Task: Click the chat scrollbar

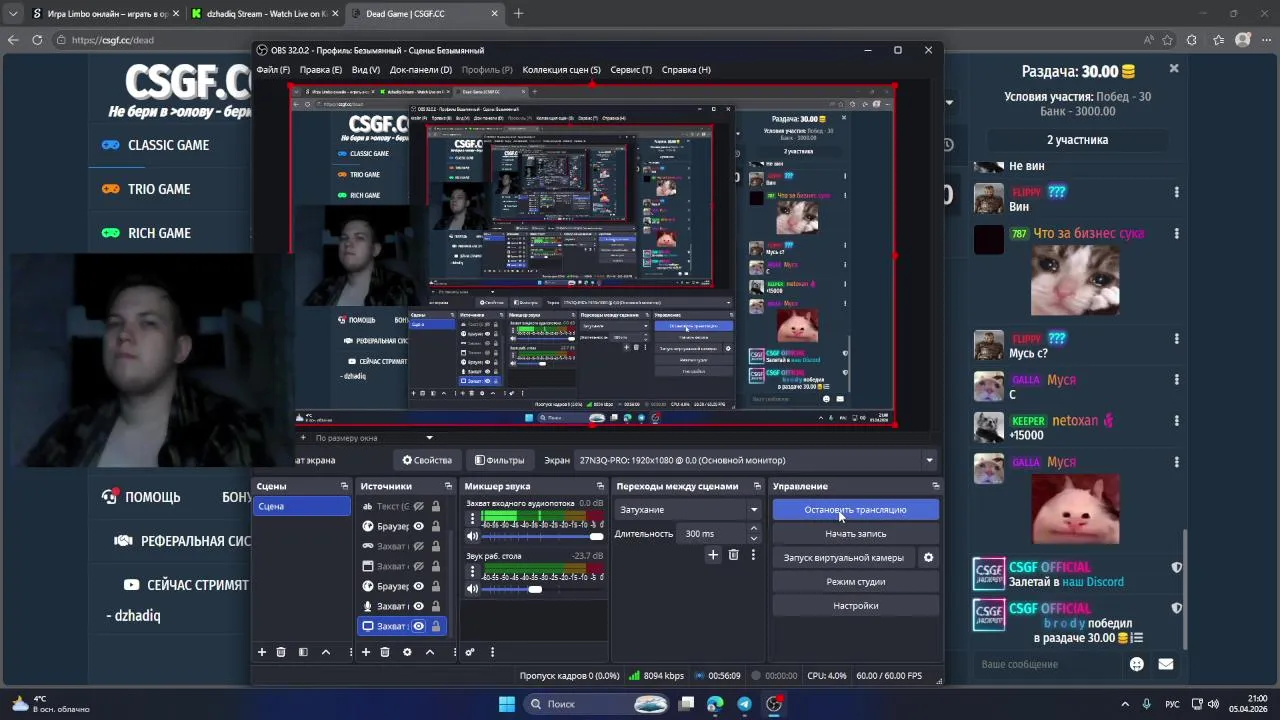Action: point(1186,590)
